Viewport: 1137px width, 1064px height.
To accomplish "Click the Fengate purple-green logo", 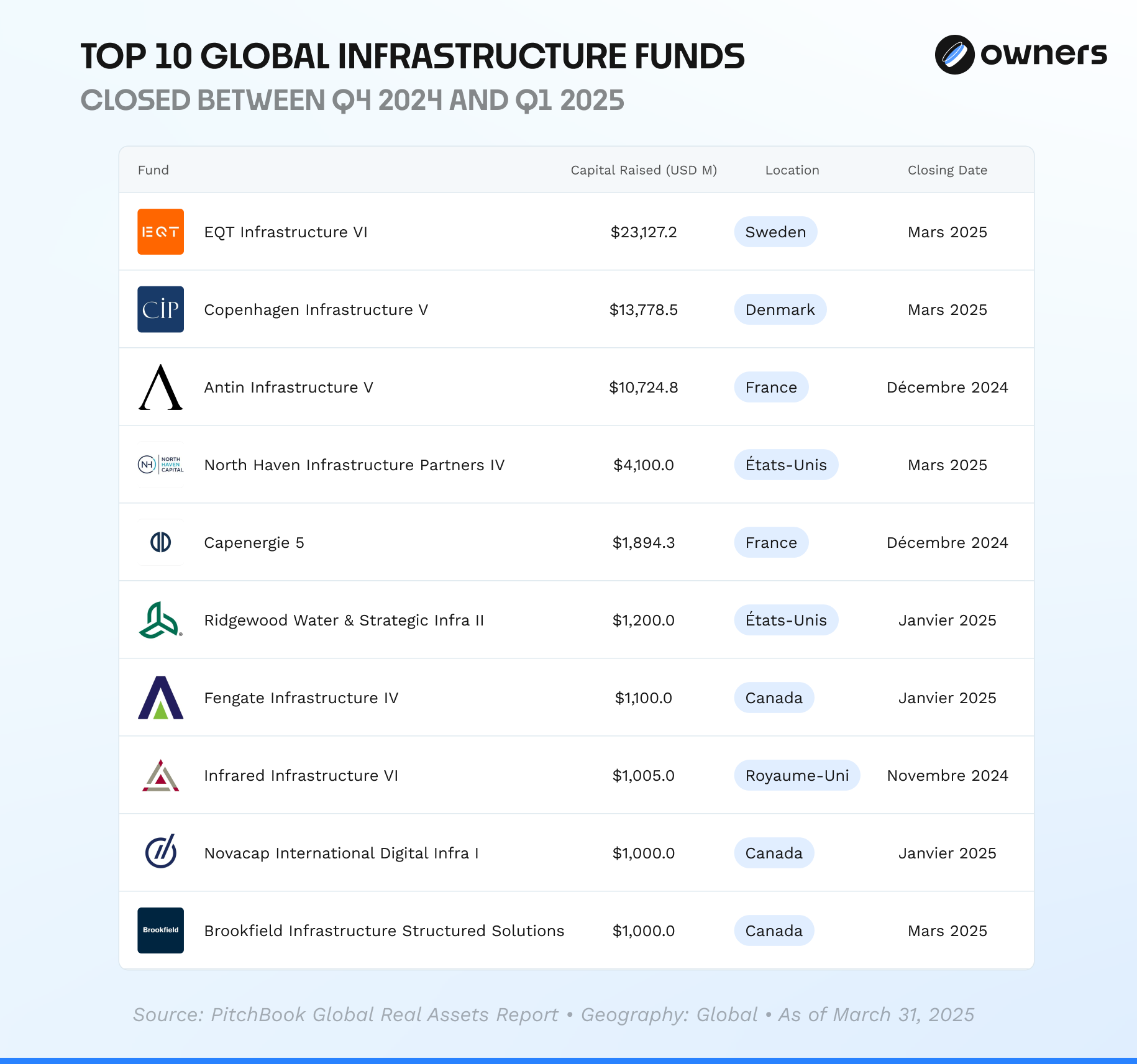I will (x=160, y=698).
